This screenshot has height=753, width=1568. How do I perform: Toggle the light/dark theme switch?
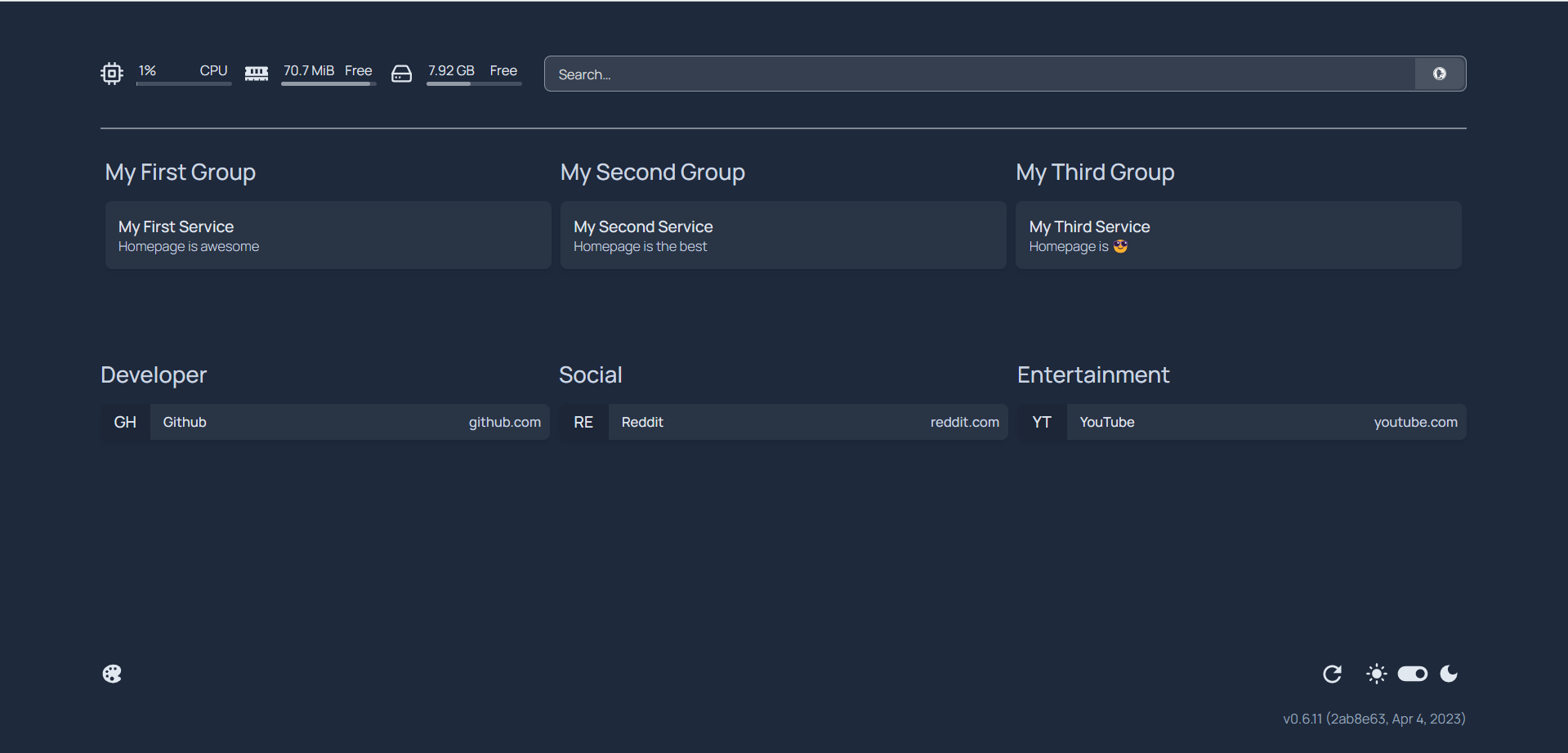click(x=1412, y=674)
